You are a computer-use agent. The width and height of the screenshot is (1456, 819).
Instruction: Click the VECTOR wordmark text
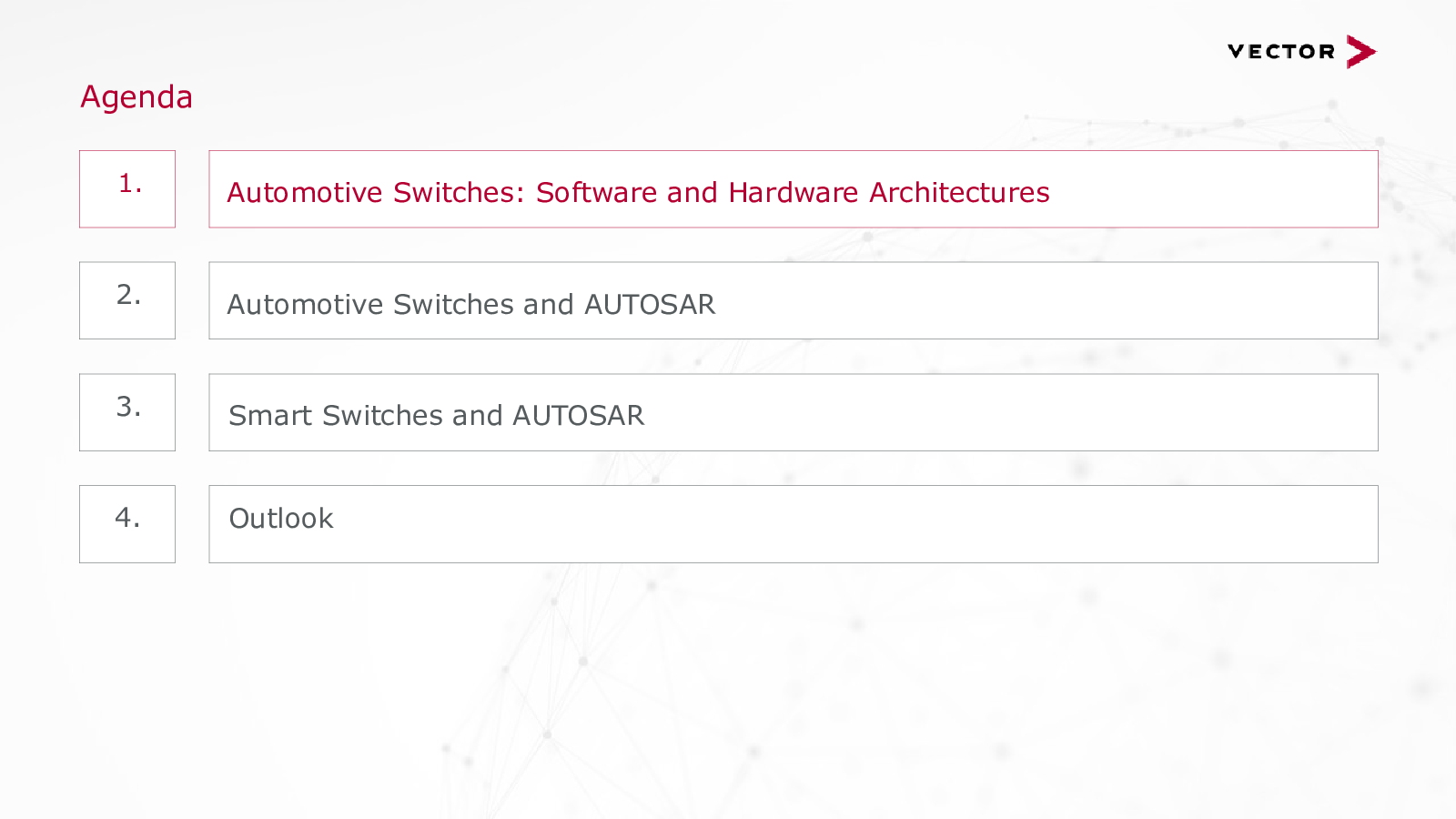(x=1281, y=52)
